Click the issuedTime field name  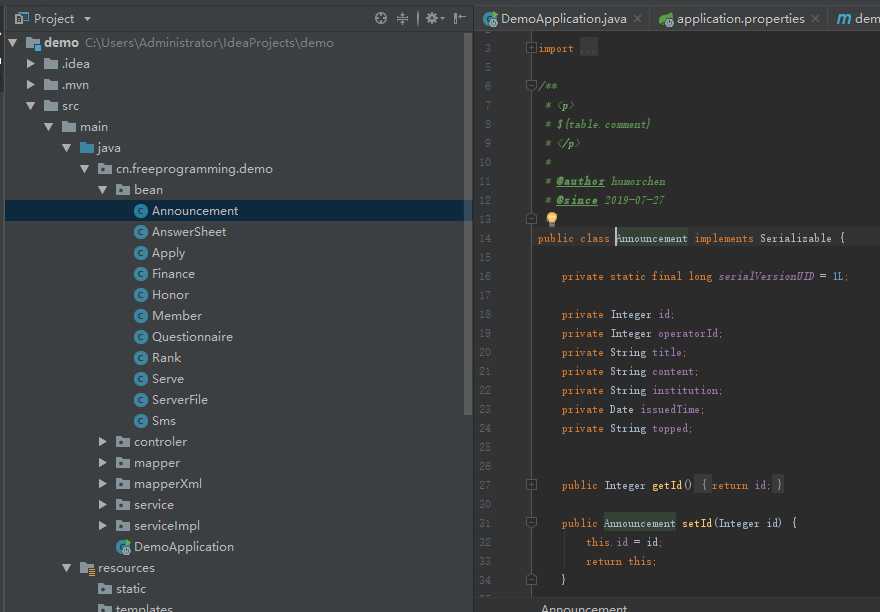[670, 410]
